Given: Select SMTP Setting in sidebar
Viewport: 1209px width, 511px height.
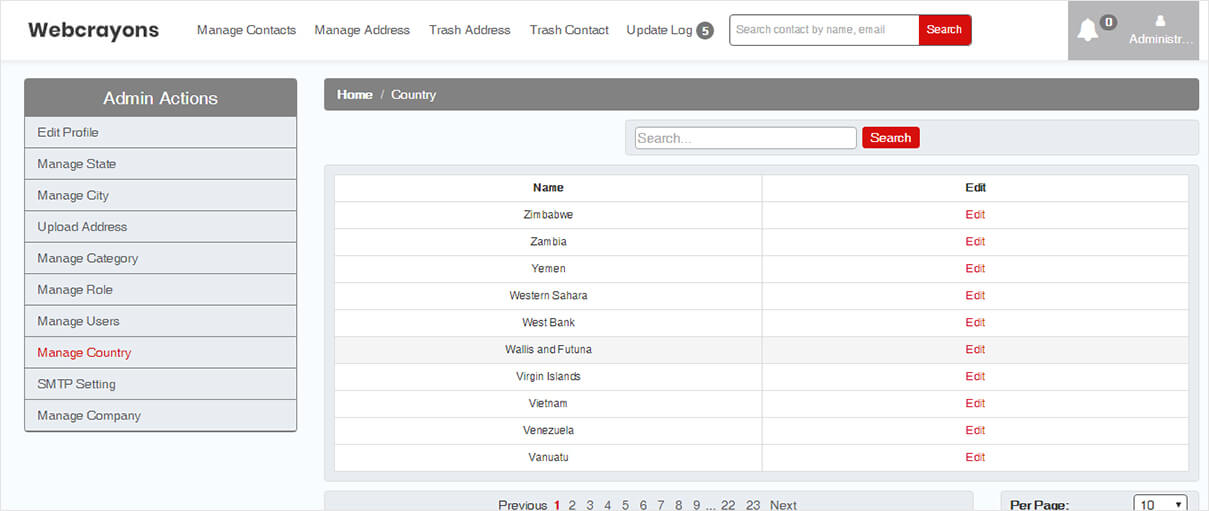Looking at the screenshot, I should 77,384.
